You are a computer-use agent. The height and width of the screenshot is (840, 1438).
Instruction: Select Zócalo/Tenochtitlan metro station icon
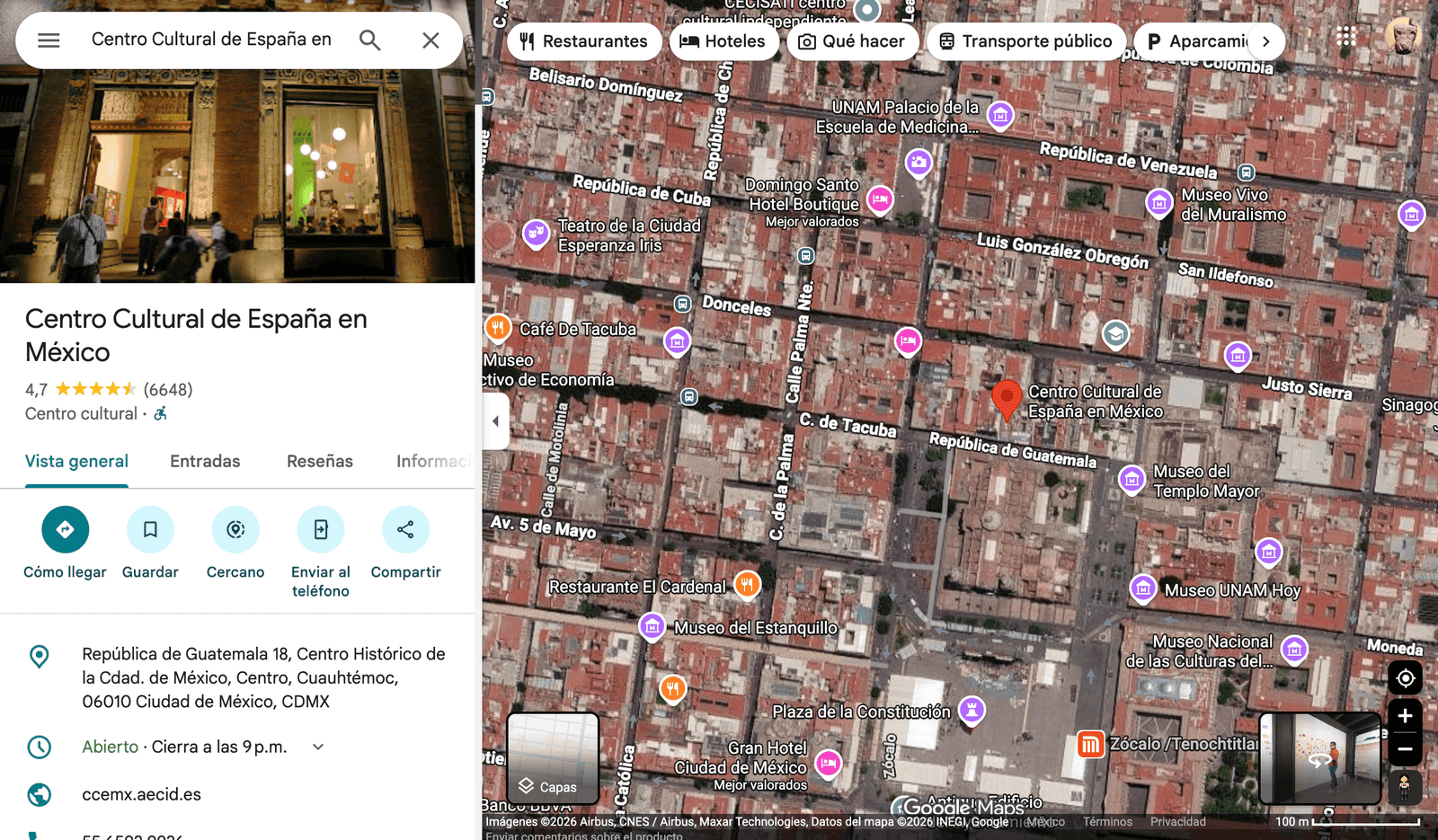1091,744
